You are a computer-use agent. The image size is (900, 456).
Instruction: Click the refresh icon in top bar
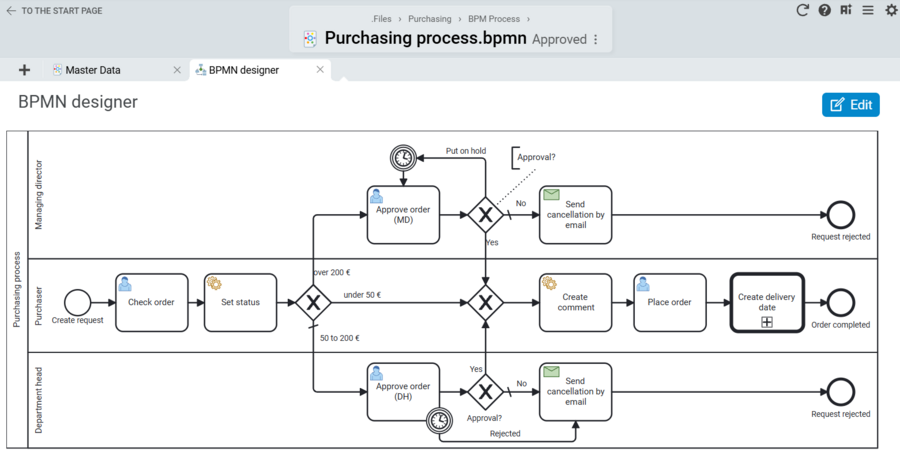pos(802,10)
